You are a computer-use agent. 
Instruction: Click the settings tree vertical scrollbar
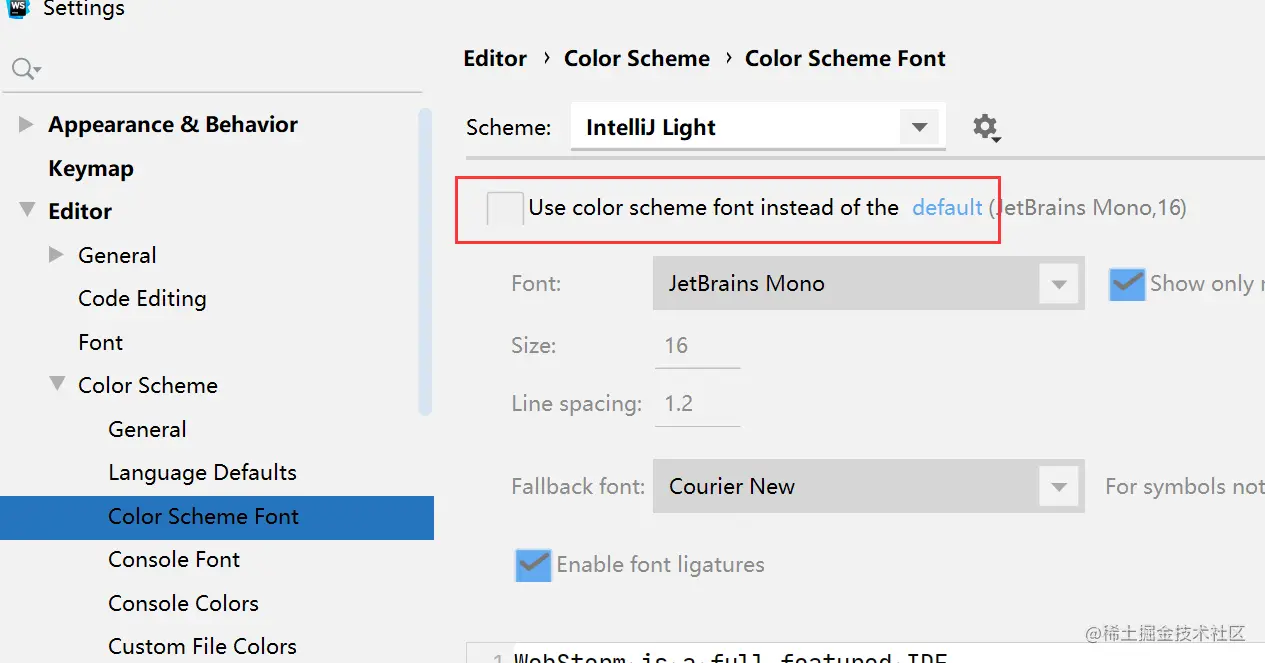(x=425, y=260)
